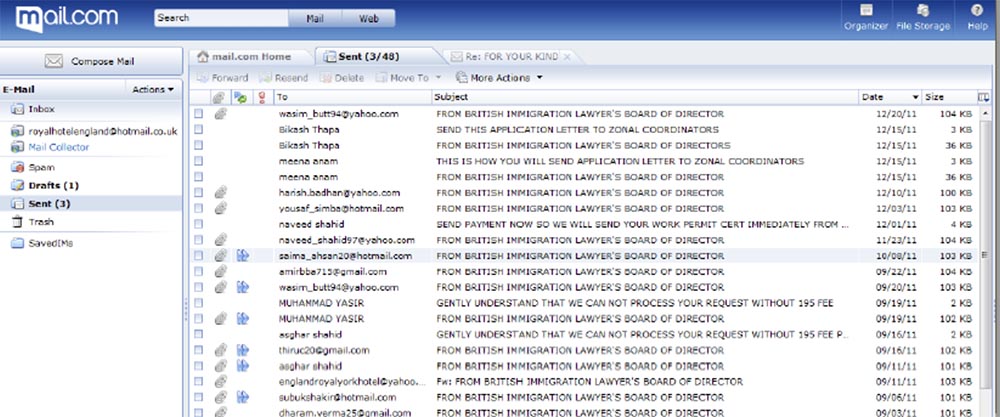Click the attachment column header paperclip icon

coord(218,97)
